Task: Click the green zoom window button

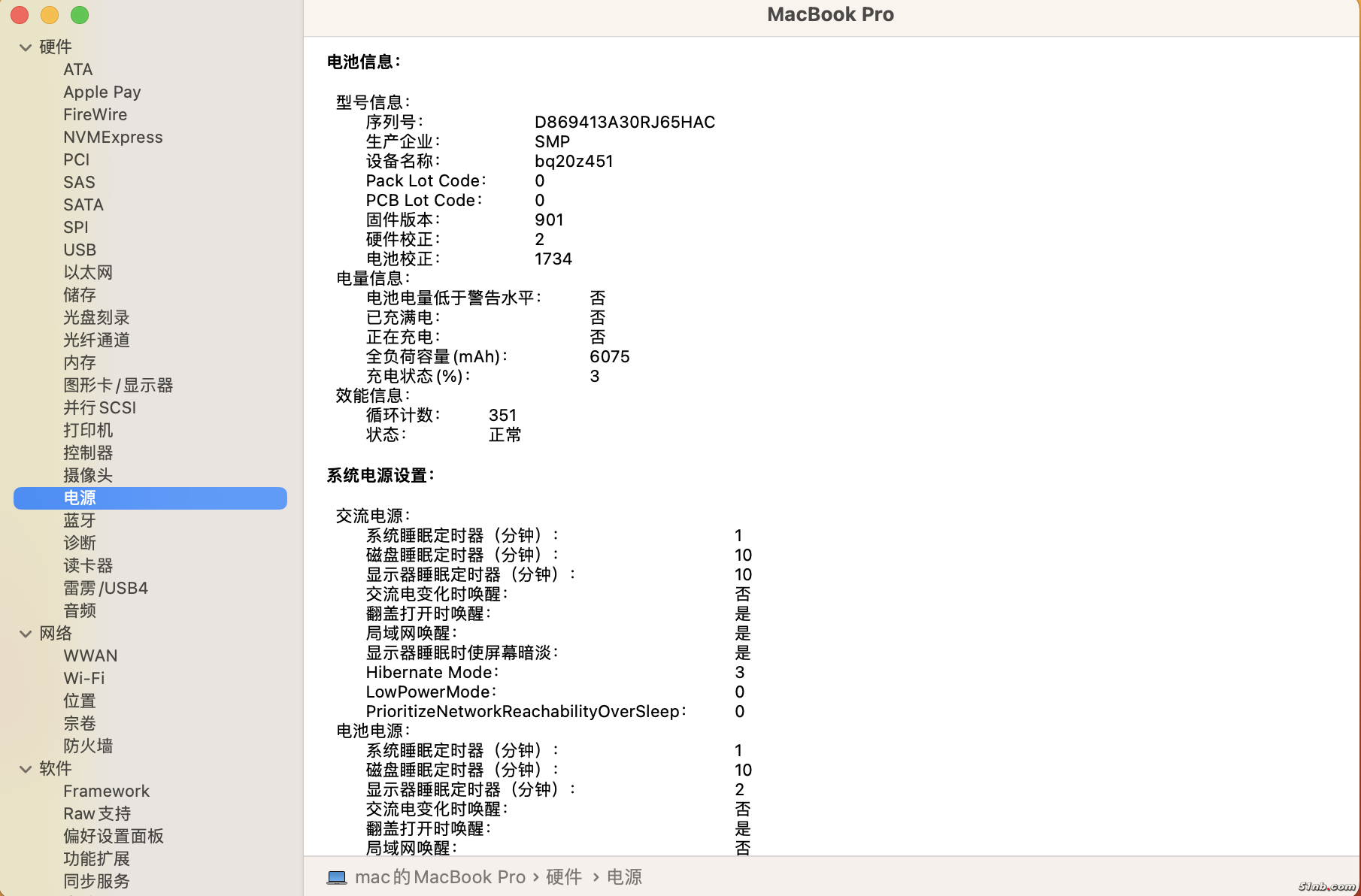Action: tap(80, 15)
